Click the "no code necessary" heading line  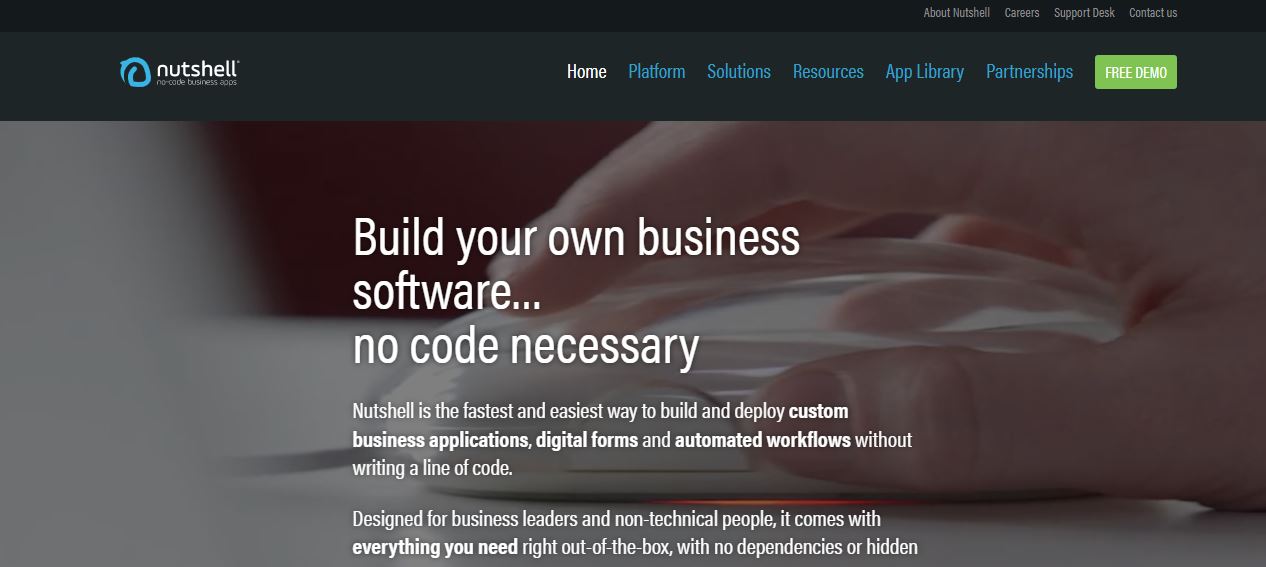(526, 346)
